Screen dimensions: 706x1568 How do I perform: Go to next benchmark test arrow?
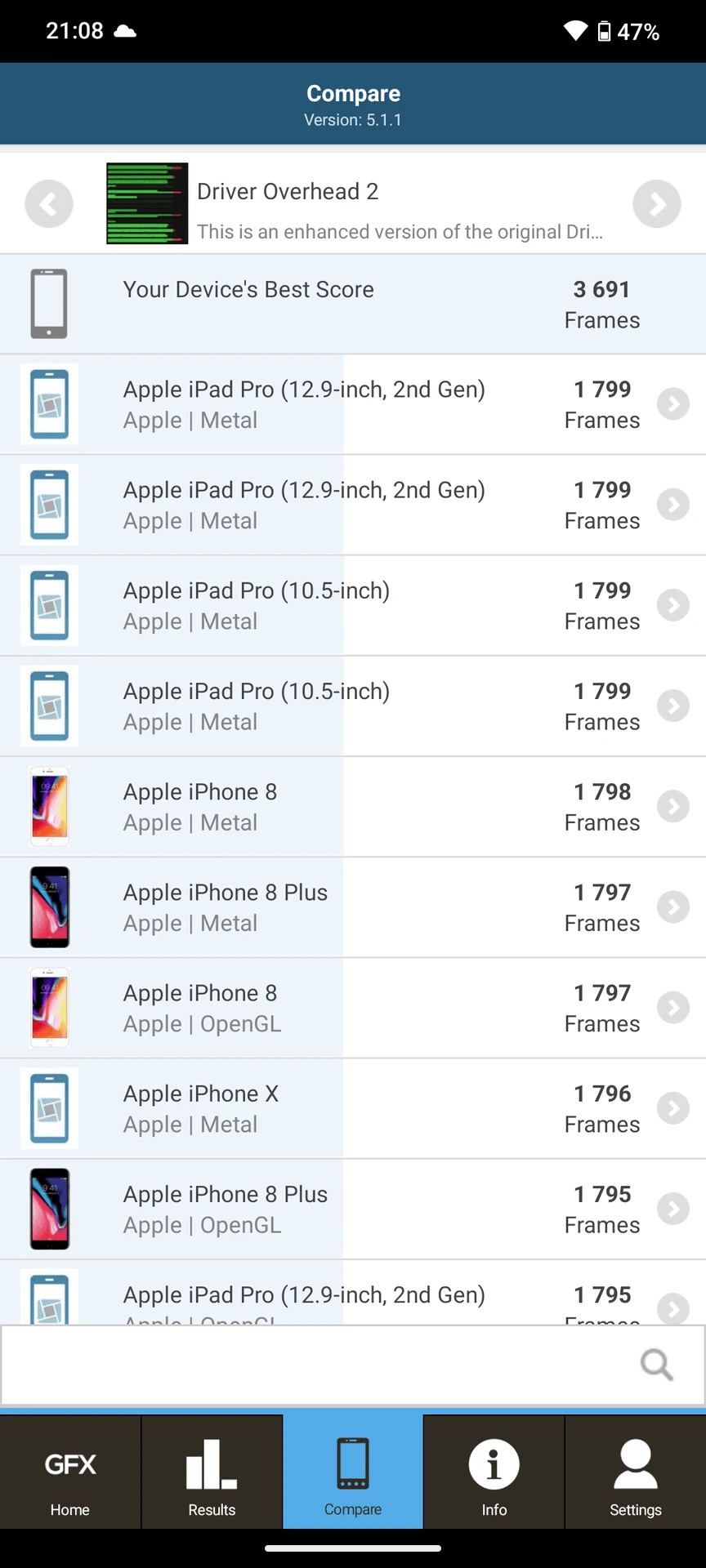[657, 204]
